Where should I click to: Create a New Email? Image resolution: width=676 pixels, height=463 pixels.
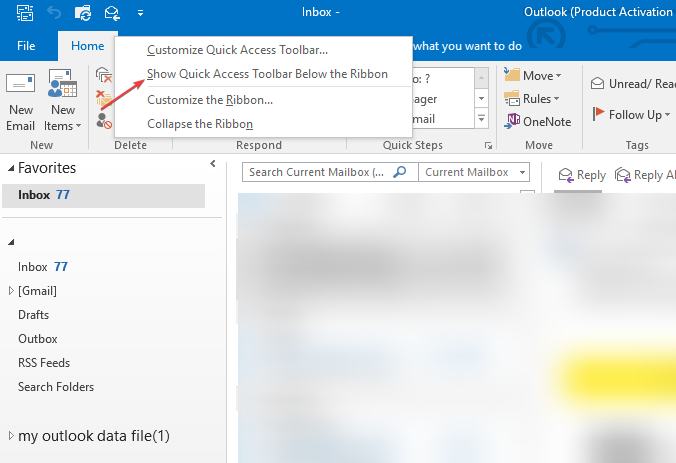[20, 102]
